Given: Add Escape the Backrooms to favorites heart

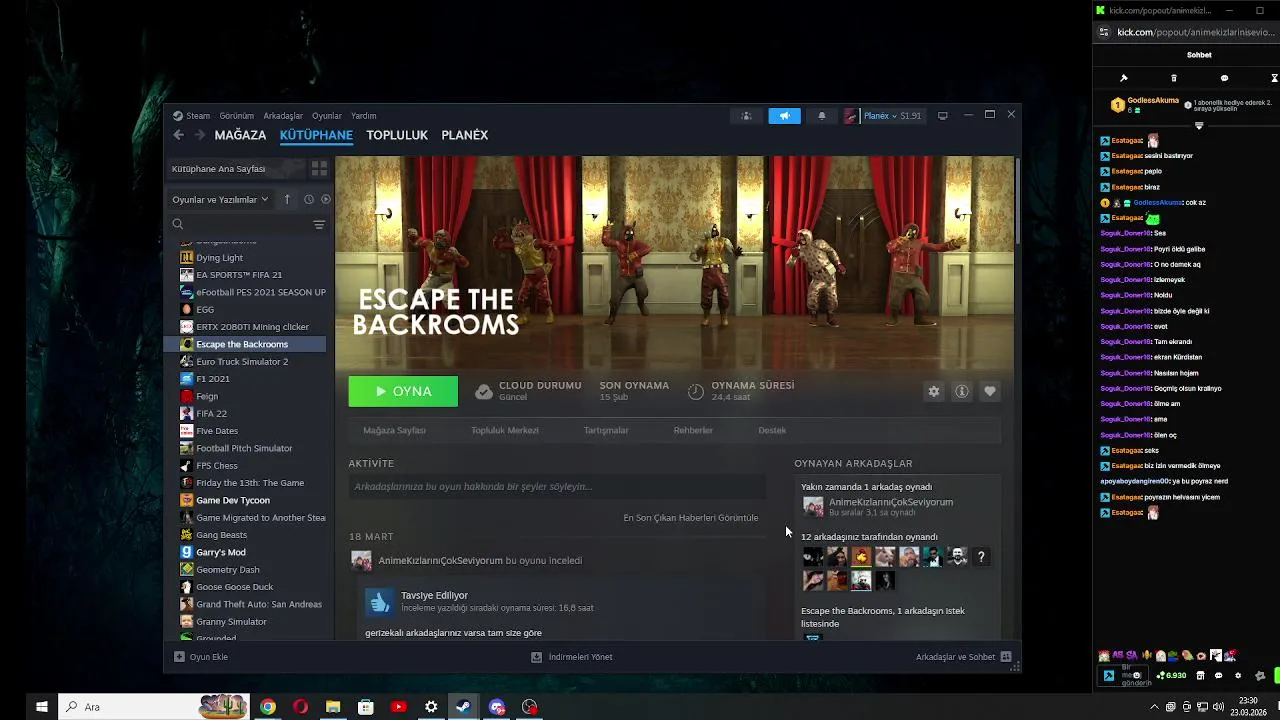Looking at the screenshot, I should coord(990,392).
